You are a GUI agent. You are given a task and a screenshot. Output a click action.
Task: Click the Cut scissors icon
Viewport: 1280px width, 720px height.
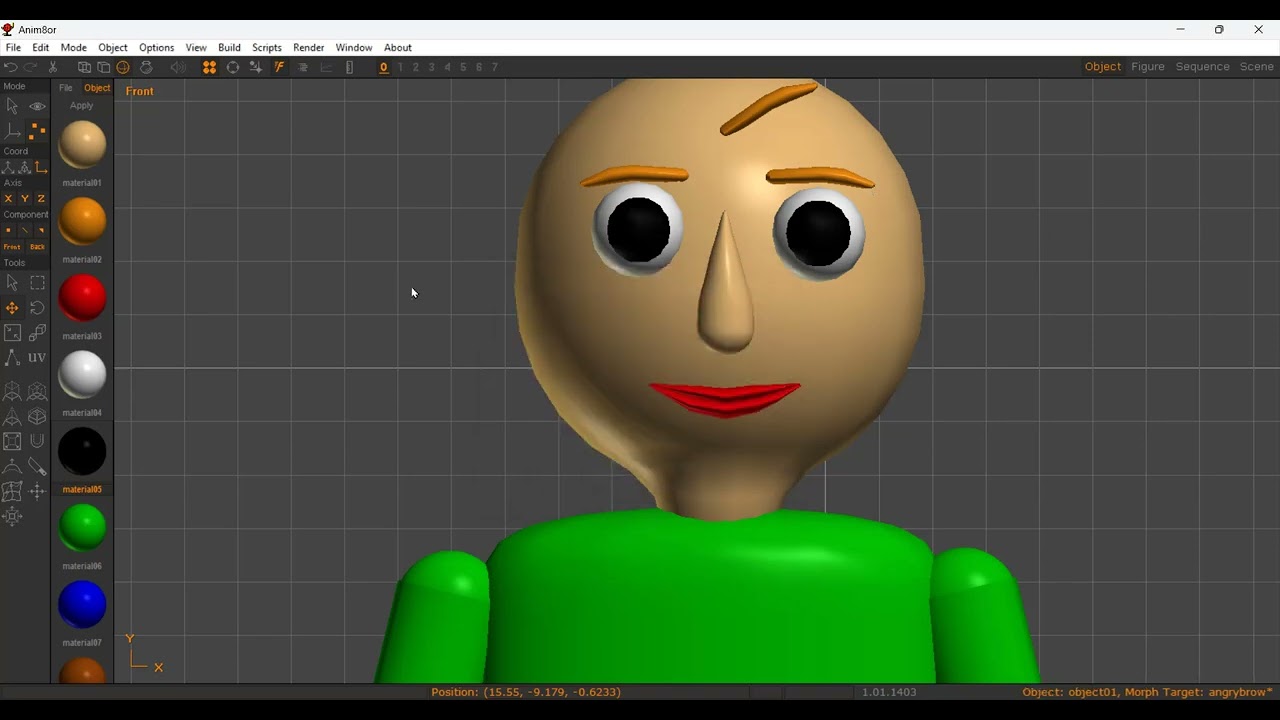(53, 67)
